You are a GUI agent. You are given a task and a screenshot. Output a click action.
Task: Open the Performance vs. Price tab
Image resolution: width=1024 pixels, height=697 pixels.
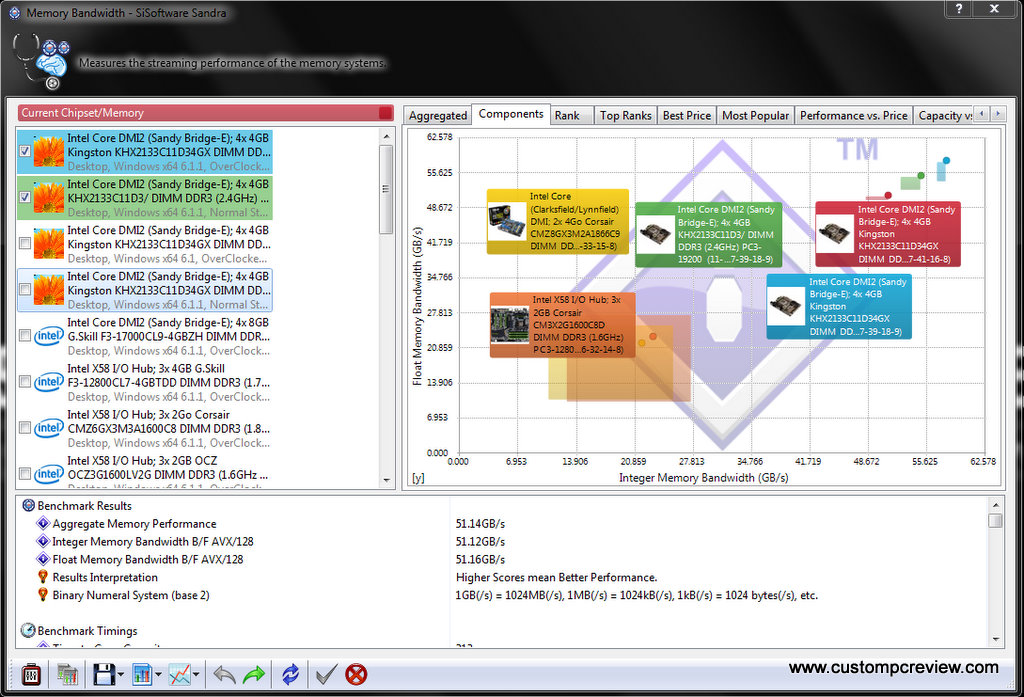pyautogui.click(x=854, y=116)
